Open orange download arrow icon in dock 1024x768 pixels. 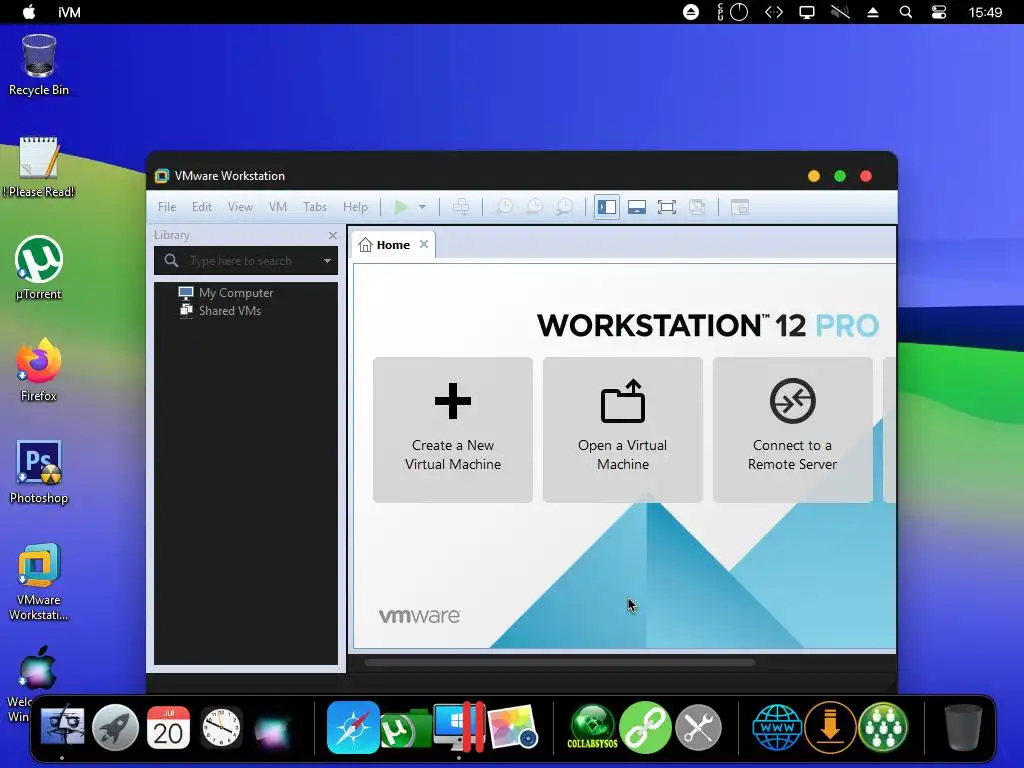[x=830, y=727]
